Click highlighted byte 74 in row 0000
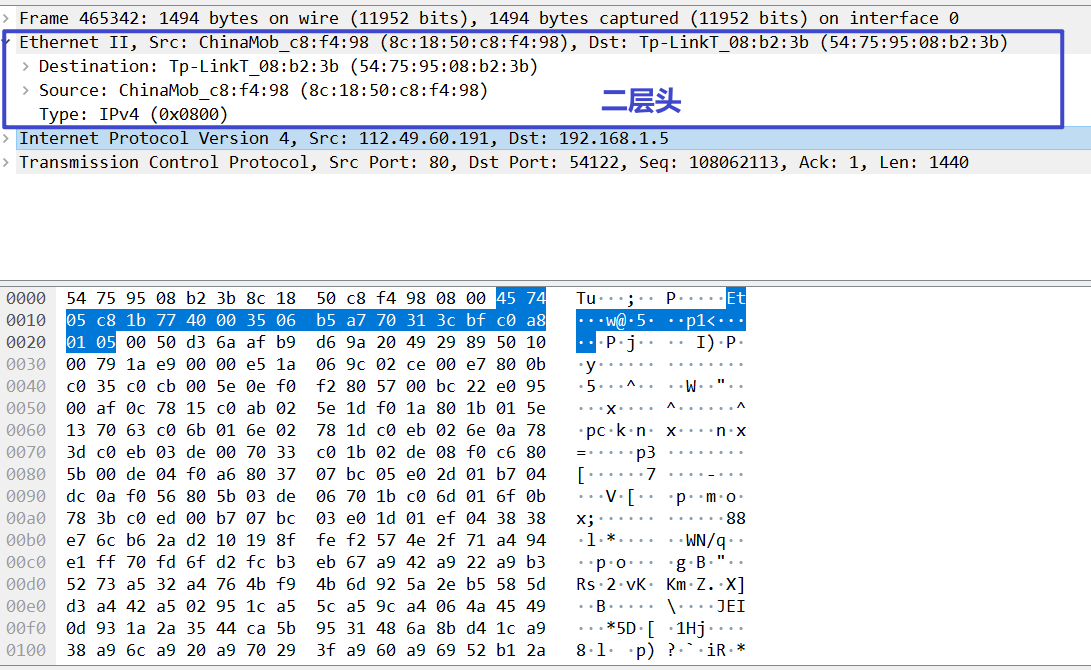This screenshot has height=670, width=1091. coord(536,298)
